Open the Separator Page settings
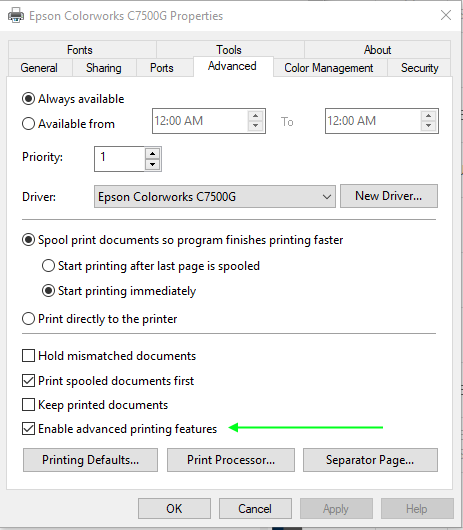 coord(370,460)
